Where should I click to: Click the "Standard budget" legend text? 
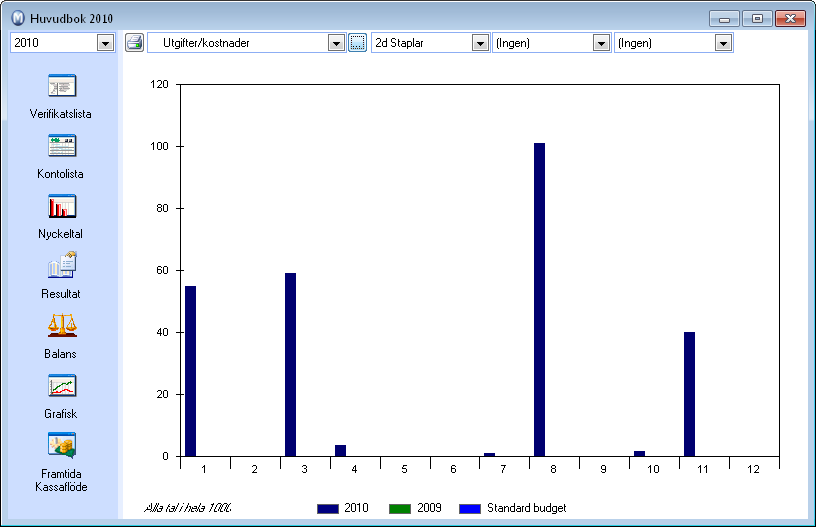[527, 508]
